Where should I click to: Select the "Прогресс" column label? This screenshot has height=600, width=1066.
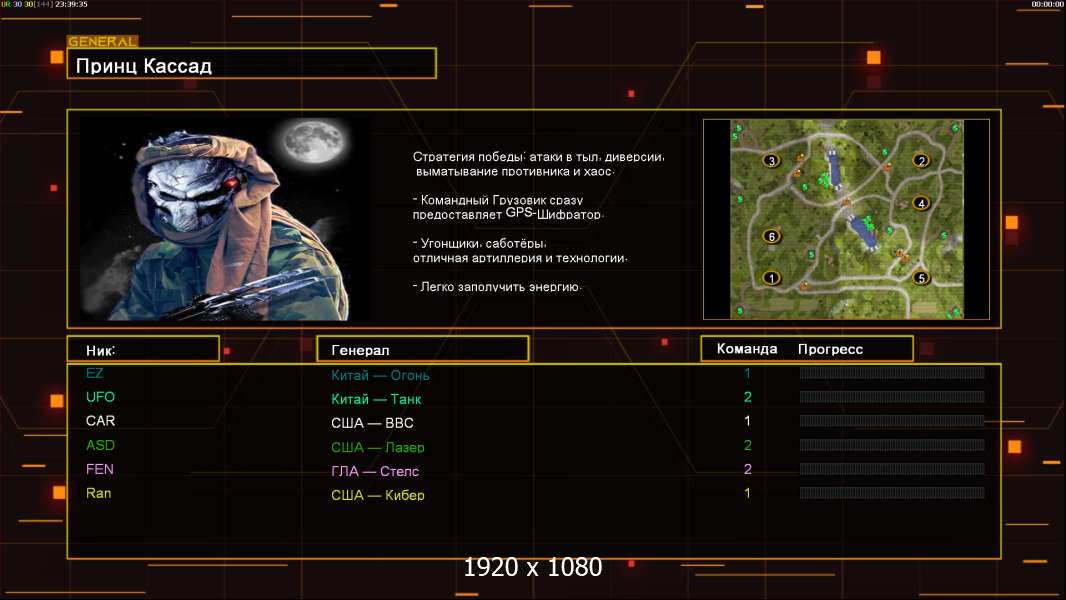830,349
